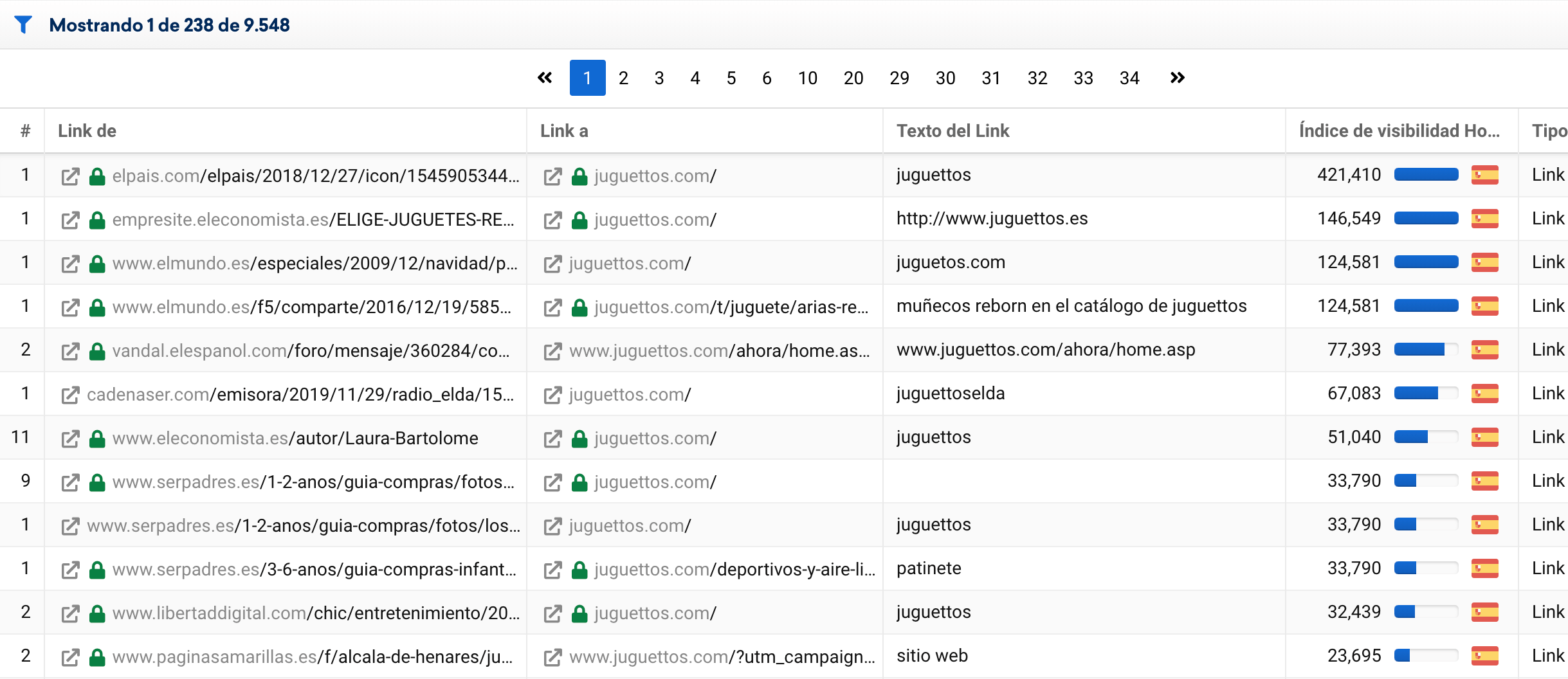Viewport: 1568px width, 679px height.
Task: Go to pagination page 2
Action: tap(623, 78)
